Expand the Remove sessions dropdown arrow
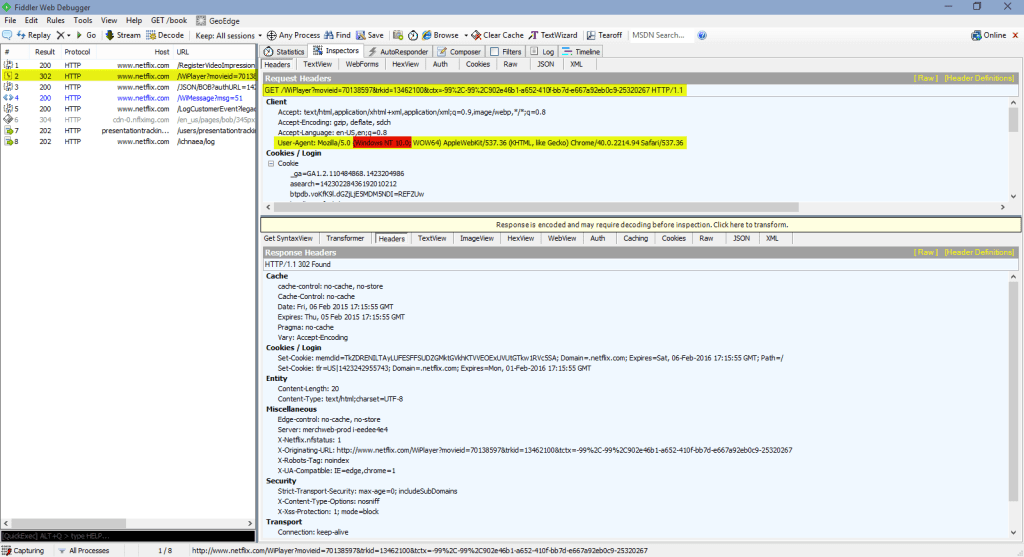 coord(69,35)
